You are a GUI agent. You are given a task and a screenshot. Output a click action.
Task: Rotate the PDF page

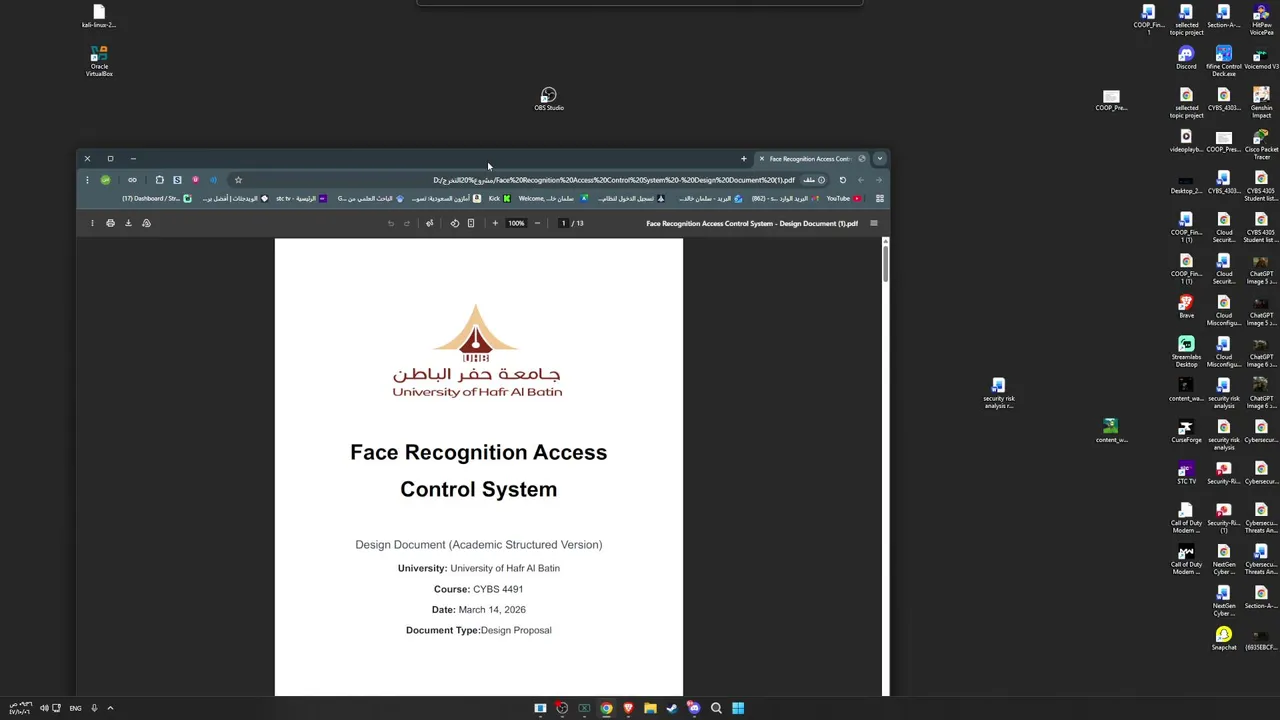454,223
